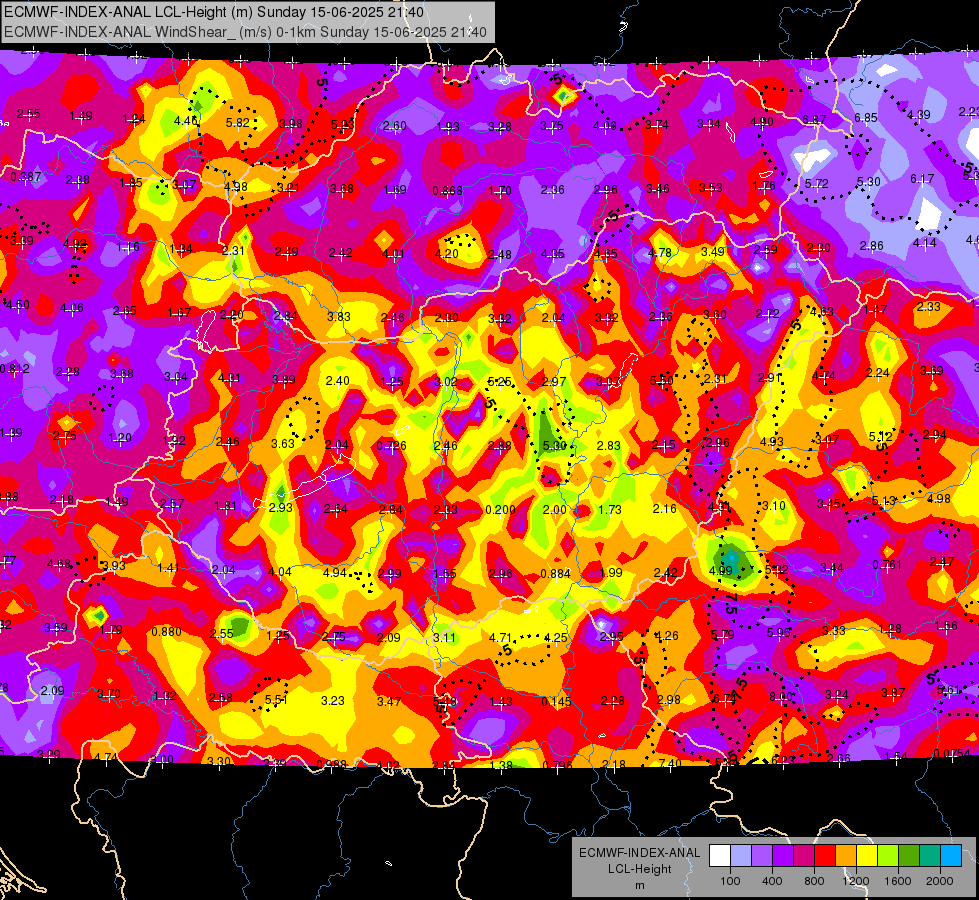
Task: Click the wind shear value 0.868
Action: pyautogui.click(x=447, y=190)
